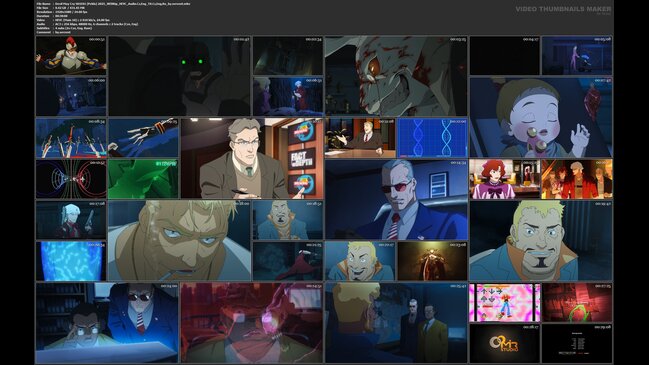Select the bloodied demon face thumbnail
The width and height of the screenshot is (649, 365).
click(396, 76)
